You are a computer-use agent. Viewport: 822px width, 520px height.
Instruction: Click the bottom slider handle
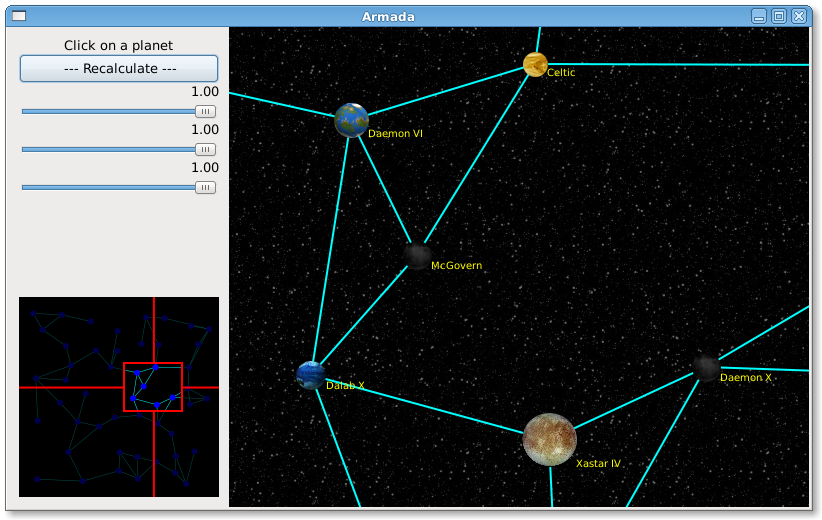205,187
